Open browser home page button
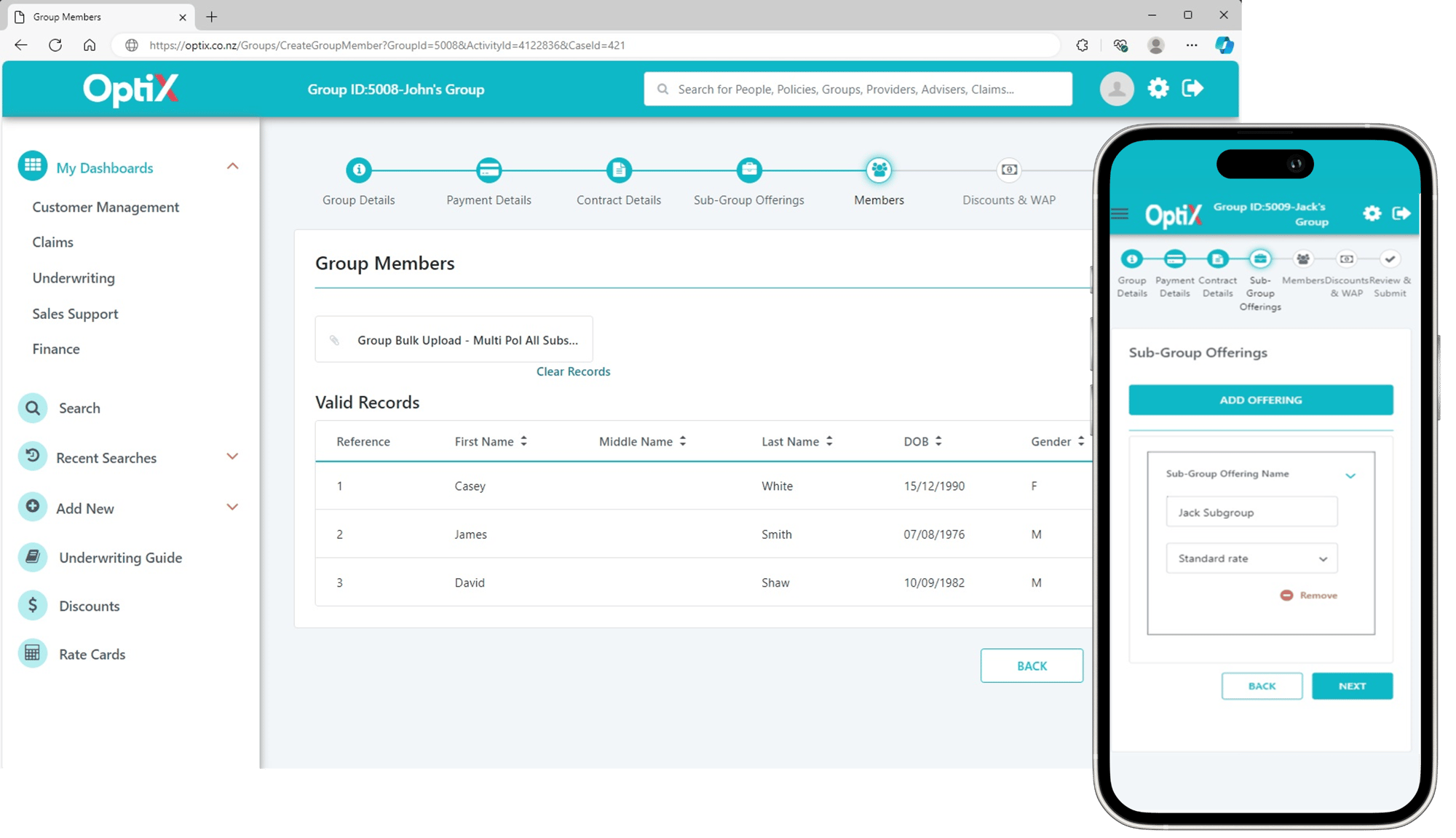 (x=90, y=45)
